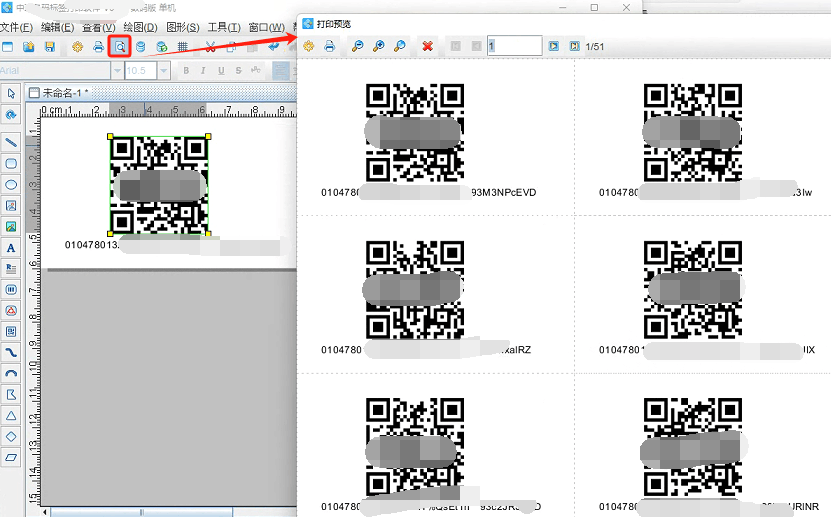Toggle Italic formatting button

(203, 70)
